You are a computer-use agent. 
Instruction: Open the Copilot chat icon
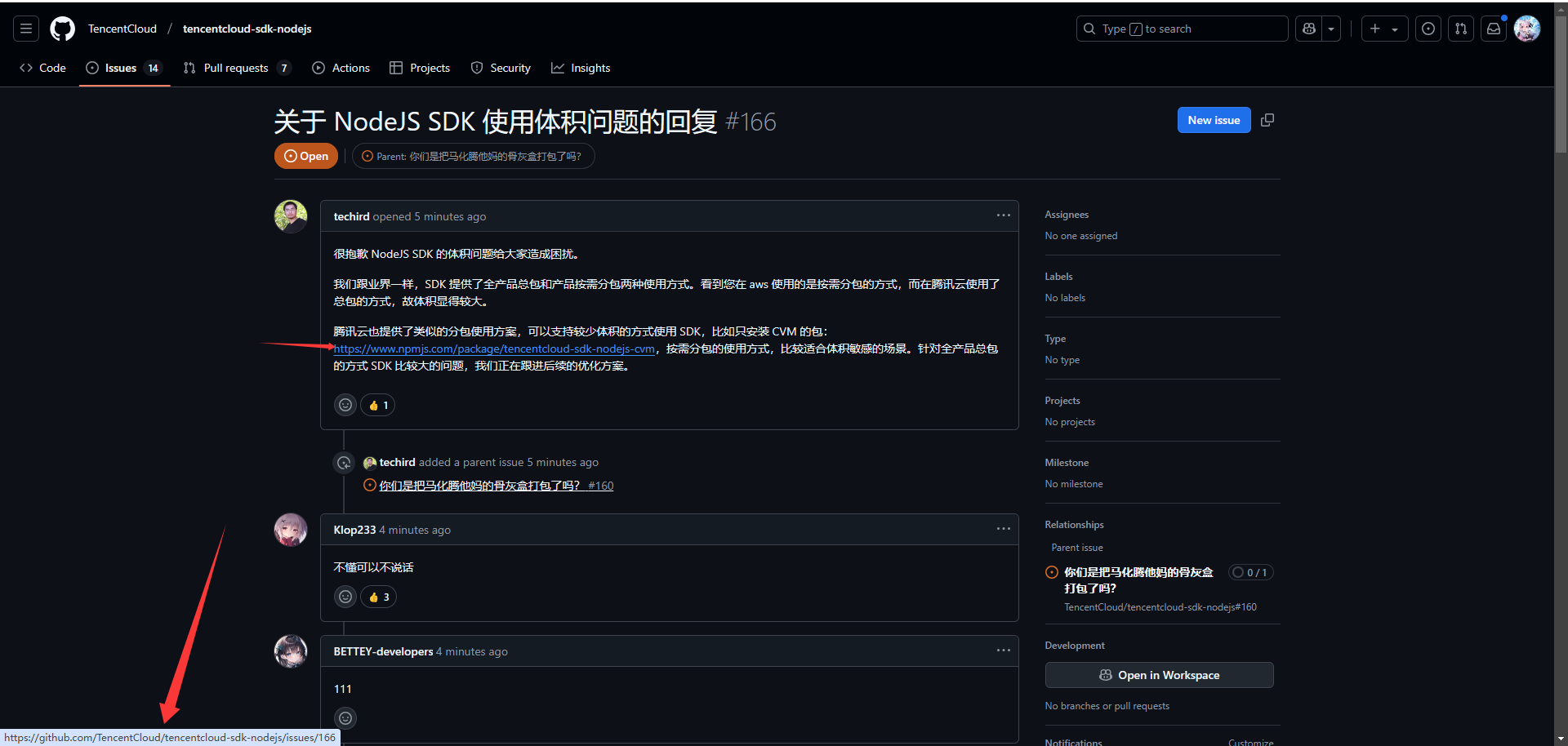click(1309, 29)
